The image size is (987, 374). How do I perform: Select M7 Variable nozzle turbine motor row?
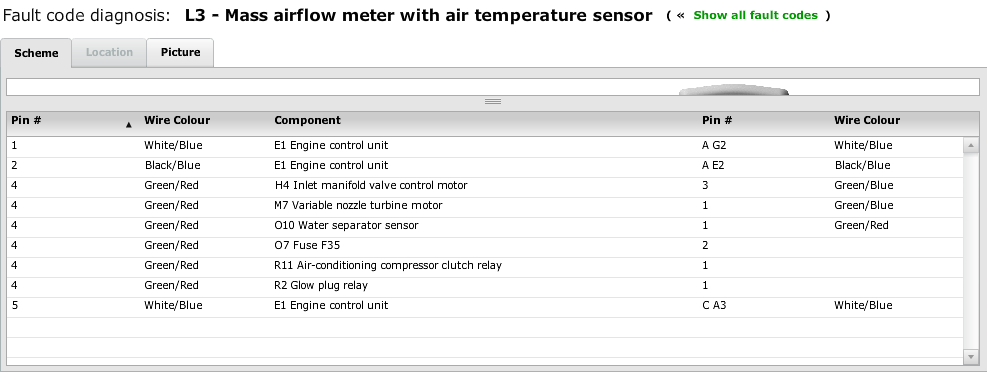pyautogui.click(x=485, y=205)
